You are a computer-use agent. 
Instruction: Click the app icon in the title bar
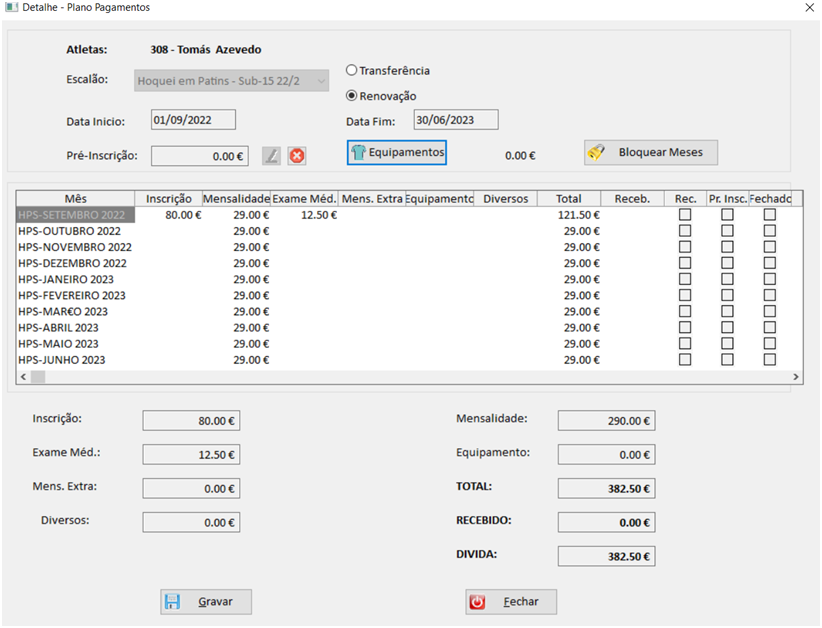pos(11,7)
